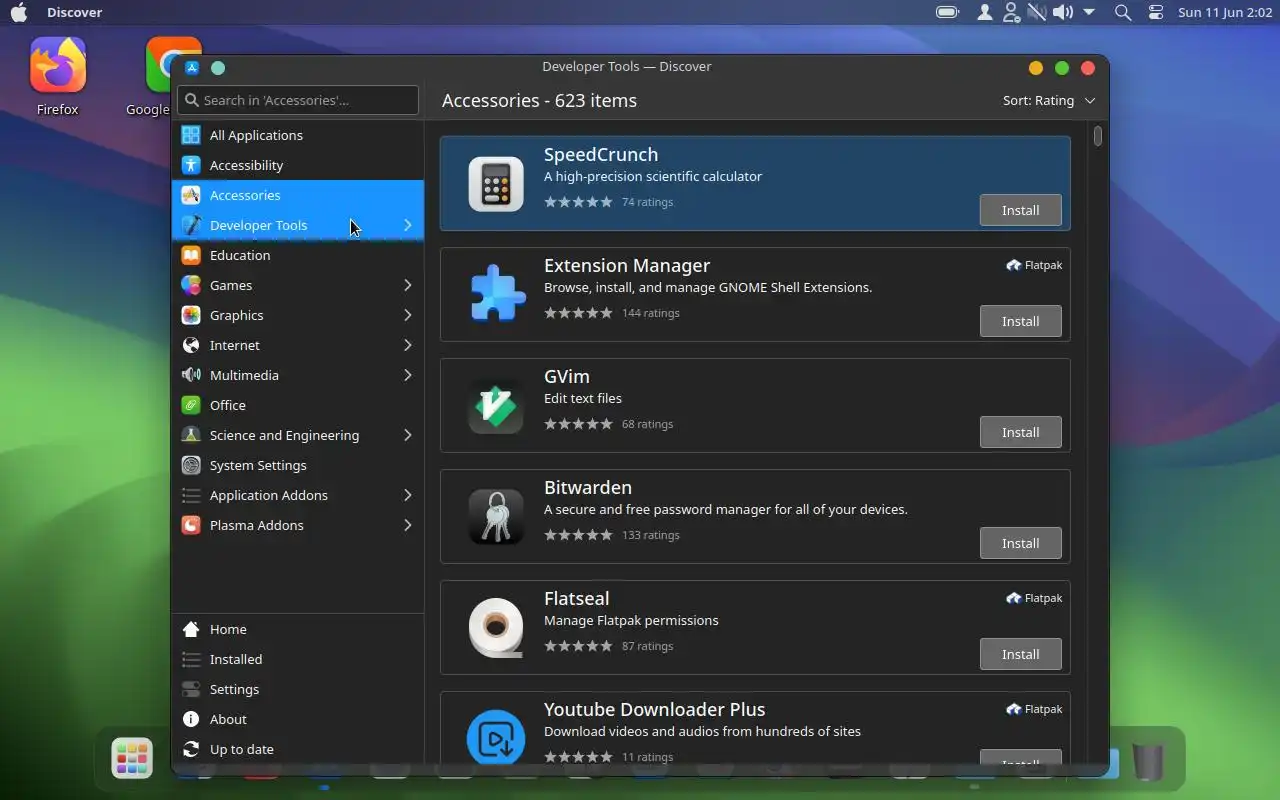Click the About info icon

tap(191, 719)
